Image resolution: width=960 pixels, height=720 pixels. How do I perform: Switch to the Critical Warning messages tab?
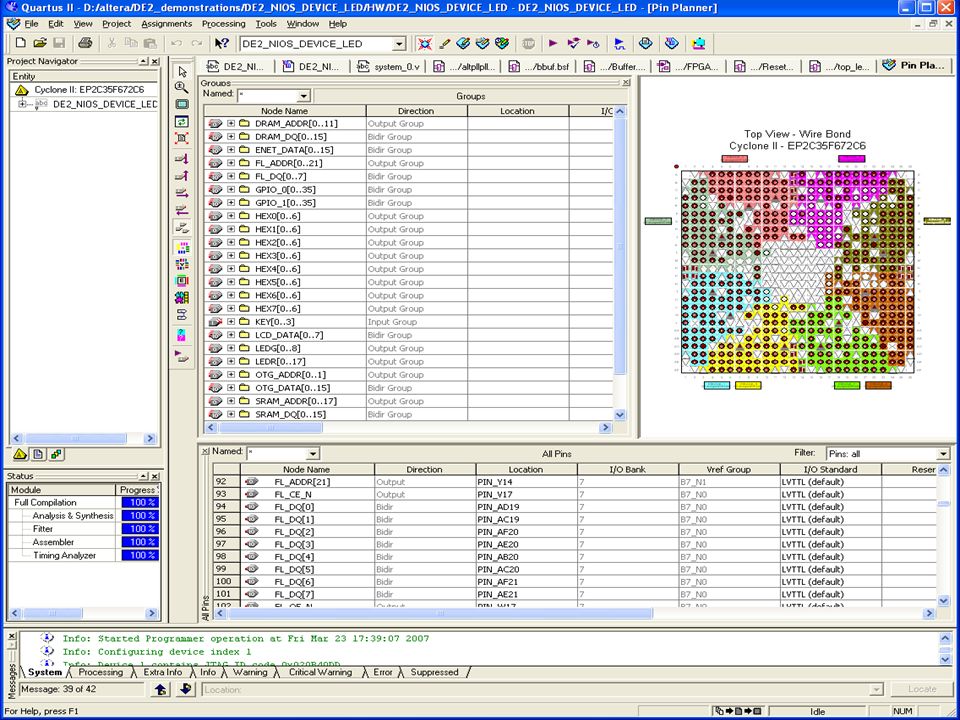pos(320,672)
